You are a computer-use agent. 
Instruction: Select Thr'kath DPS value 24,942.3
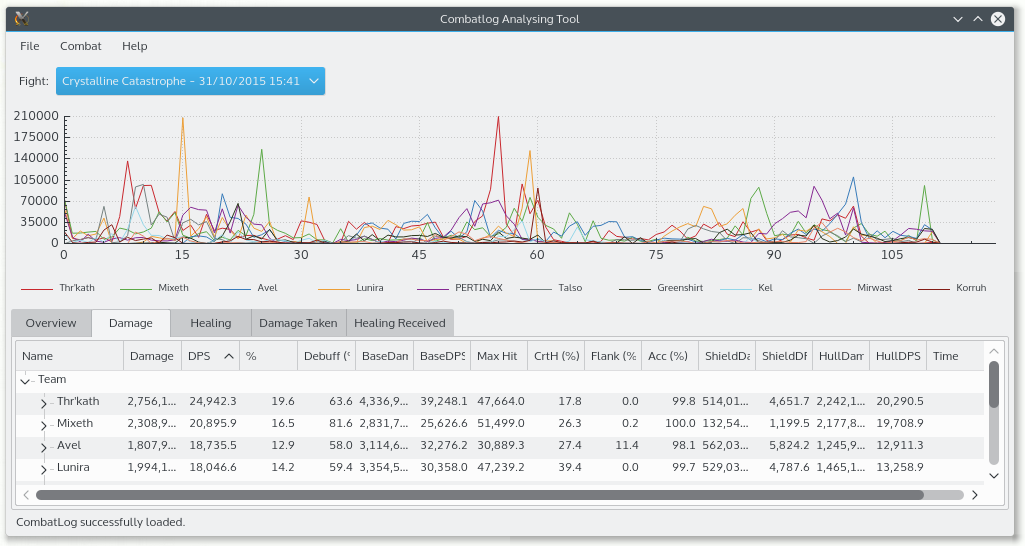click(x=213, y=401)
